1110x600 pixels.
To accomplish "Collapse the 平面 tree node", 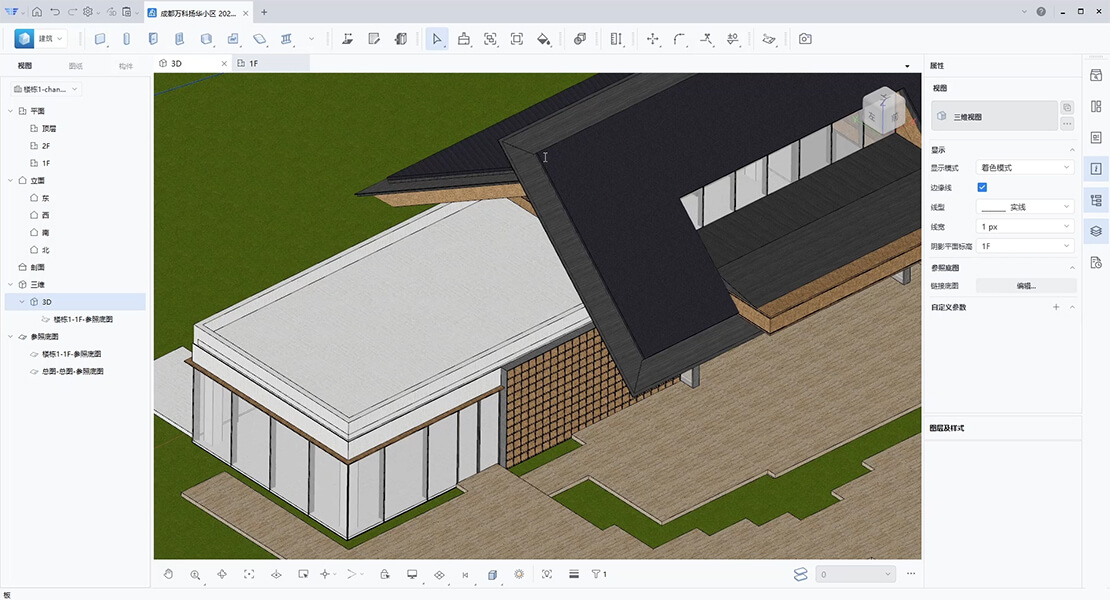I will pyautogui.click(x=10, y=111).
